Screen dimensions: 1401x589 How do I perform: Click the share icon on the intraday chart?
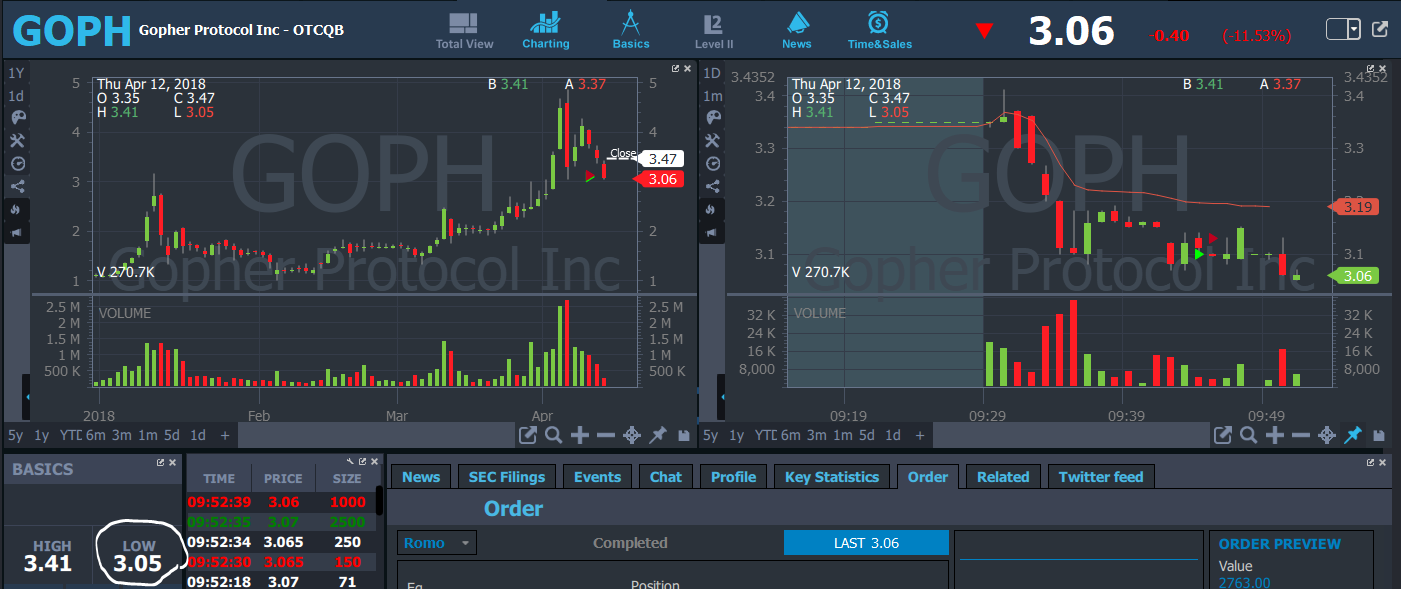click(x=712, y=186)
